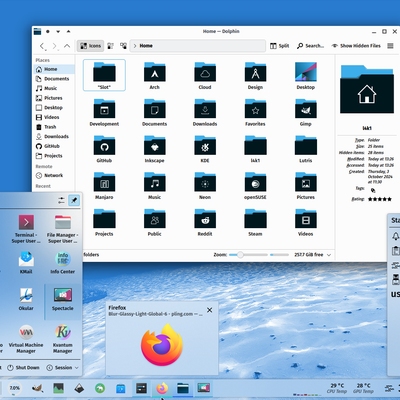Open the Neon folder
Image resolution: width=400 pixels, height=400 pixels.
205,186
